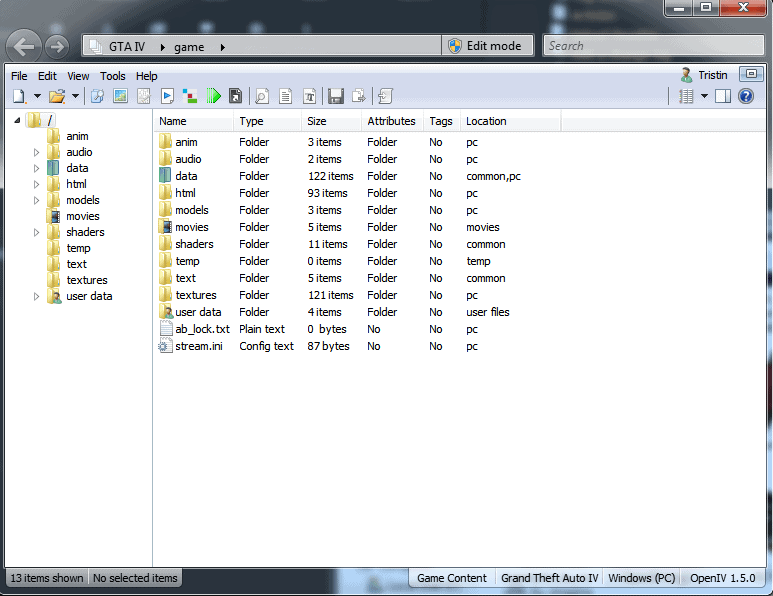Click the green play arrow toolbar icon
This screenshot has width=773, height=596.
pos(213,96)
